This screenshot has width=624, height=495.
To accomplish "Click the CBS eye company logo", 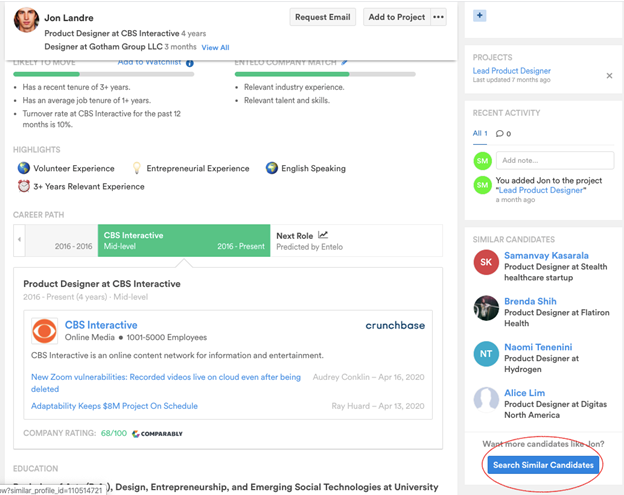I will [x=44, y=331].
